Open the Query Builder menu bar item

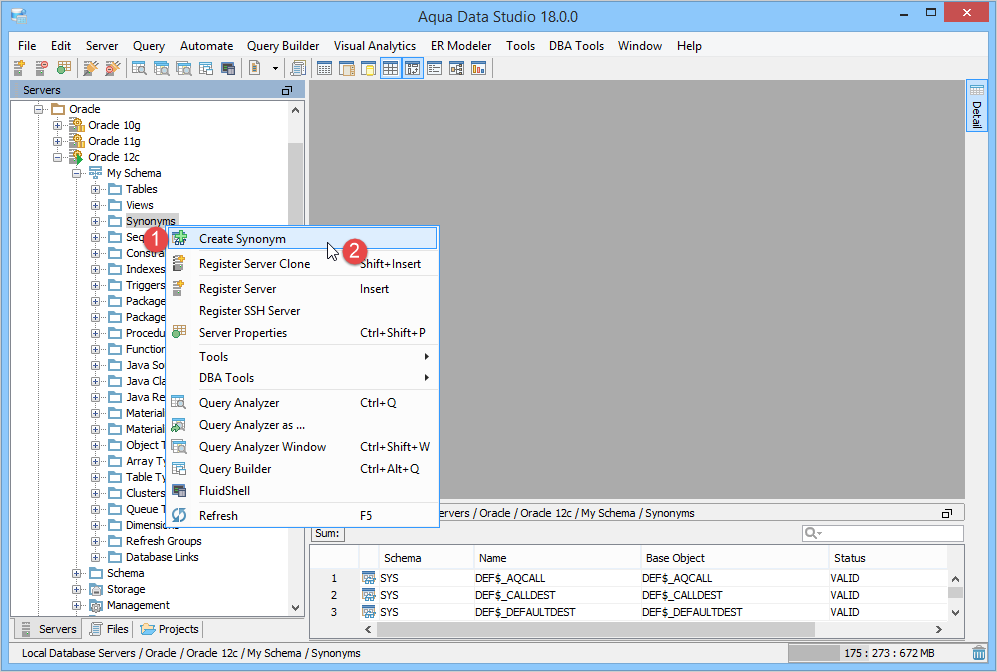[283, 46]
